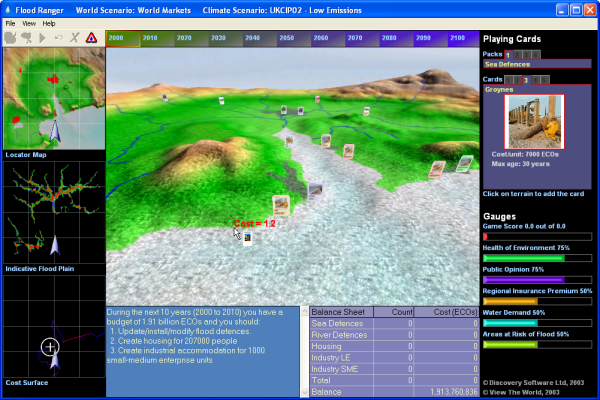Click the crosshair circle on Cost Surface

(x=50, y=347)
